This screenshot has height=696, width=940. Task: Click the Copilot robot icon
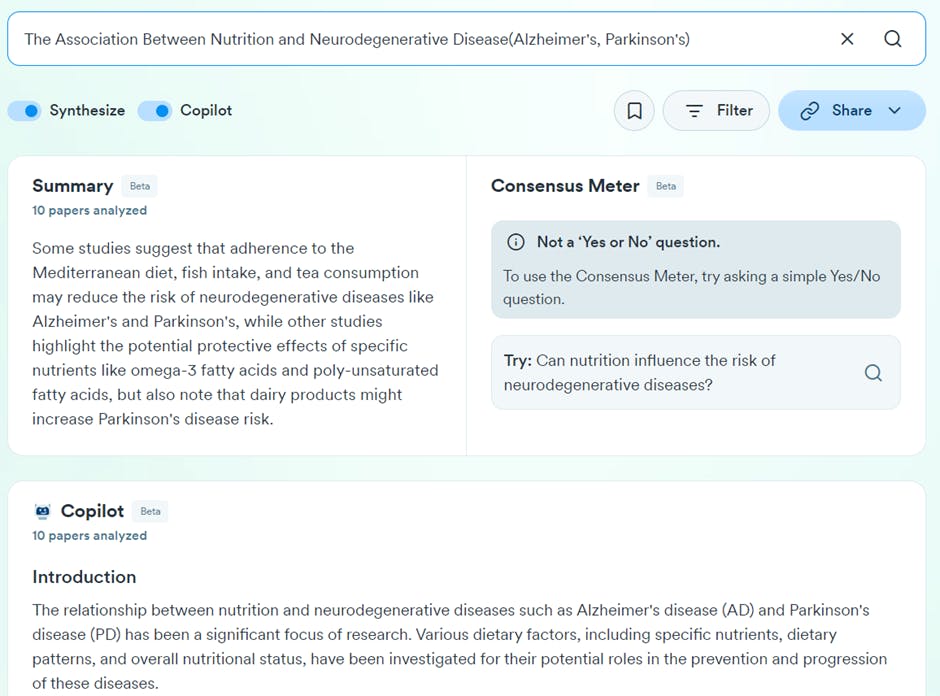point(42,511)
